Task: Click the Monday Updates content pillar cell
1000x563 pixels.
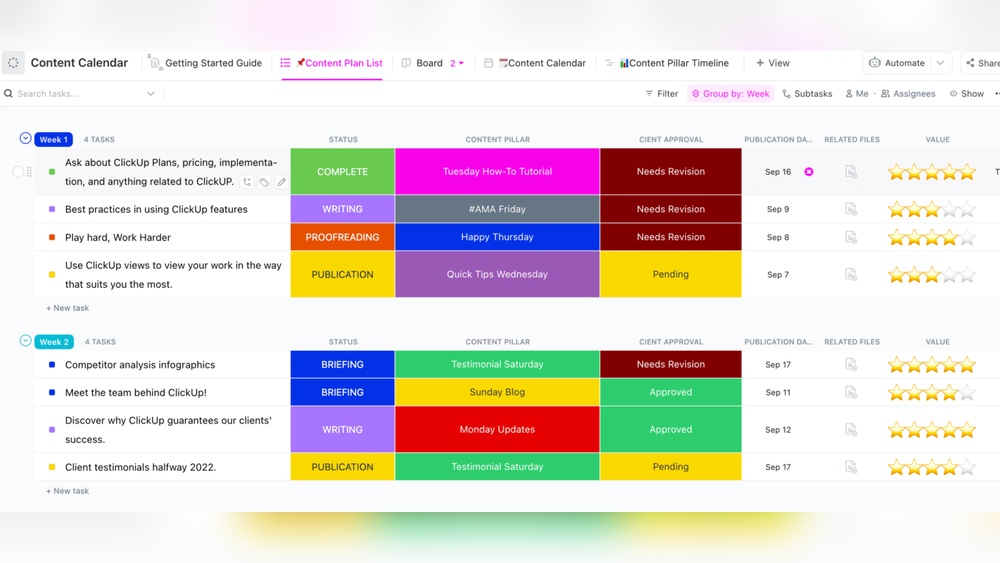Action: pos(497,430)
